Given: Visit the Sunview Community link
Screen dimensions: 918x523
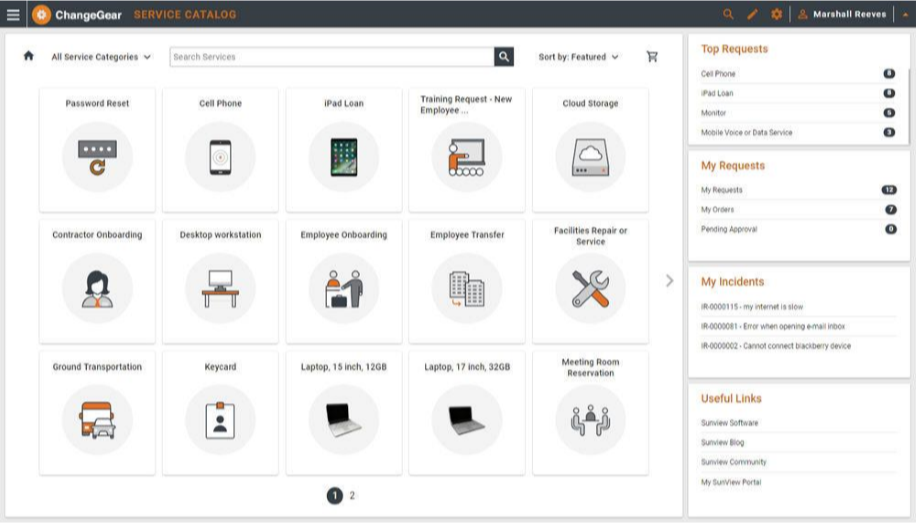Looking at the screenshot, I should pyautogui.click(x=734, y=462).
